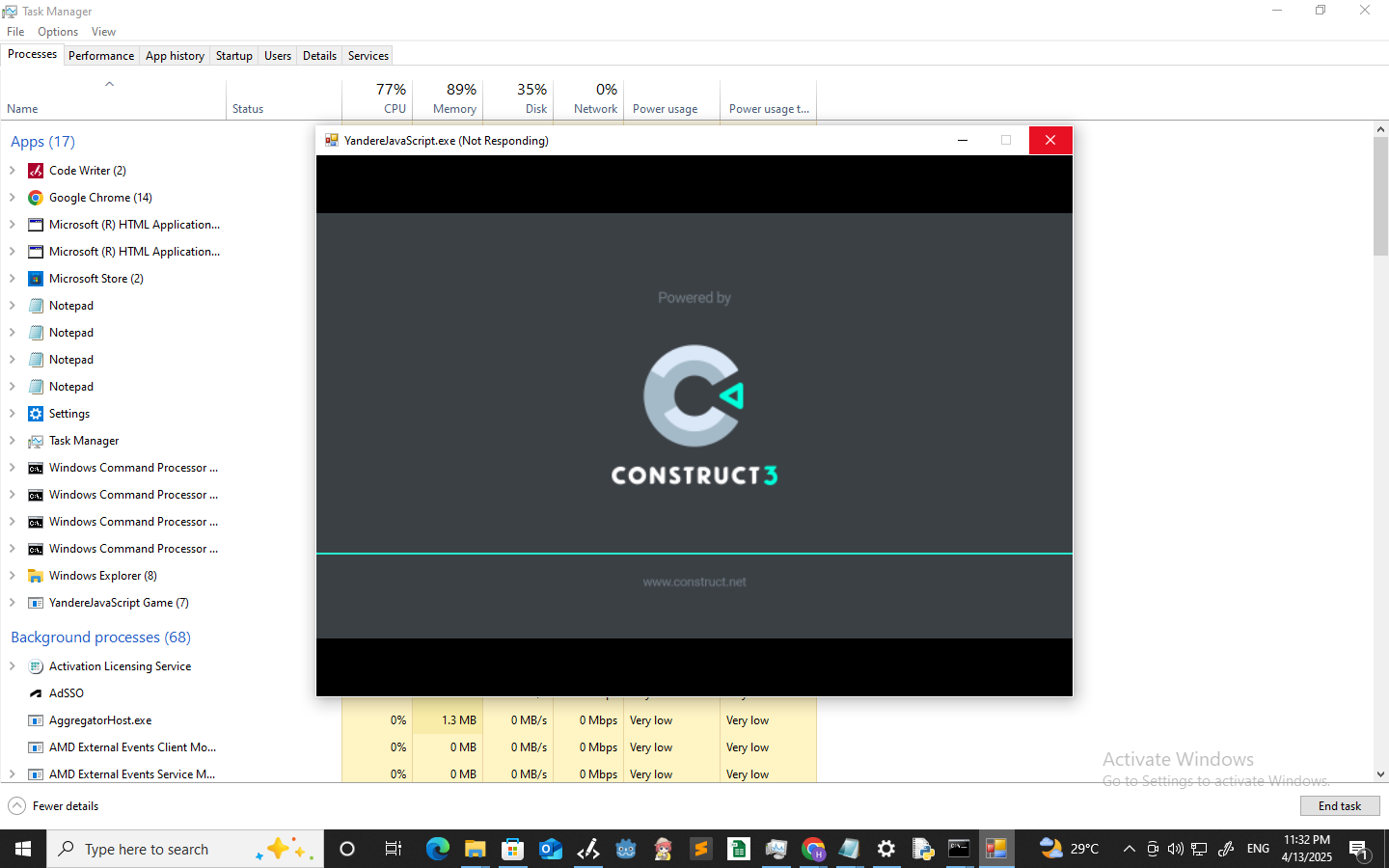The image size is (1389, 868).
Task: Switch to the Details tab
Action: (x=319, y=56)
